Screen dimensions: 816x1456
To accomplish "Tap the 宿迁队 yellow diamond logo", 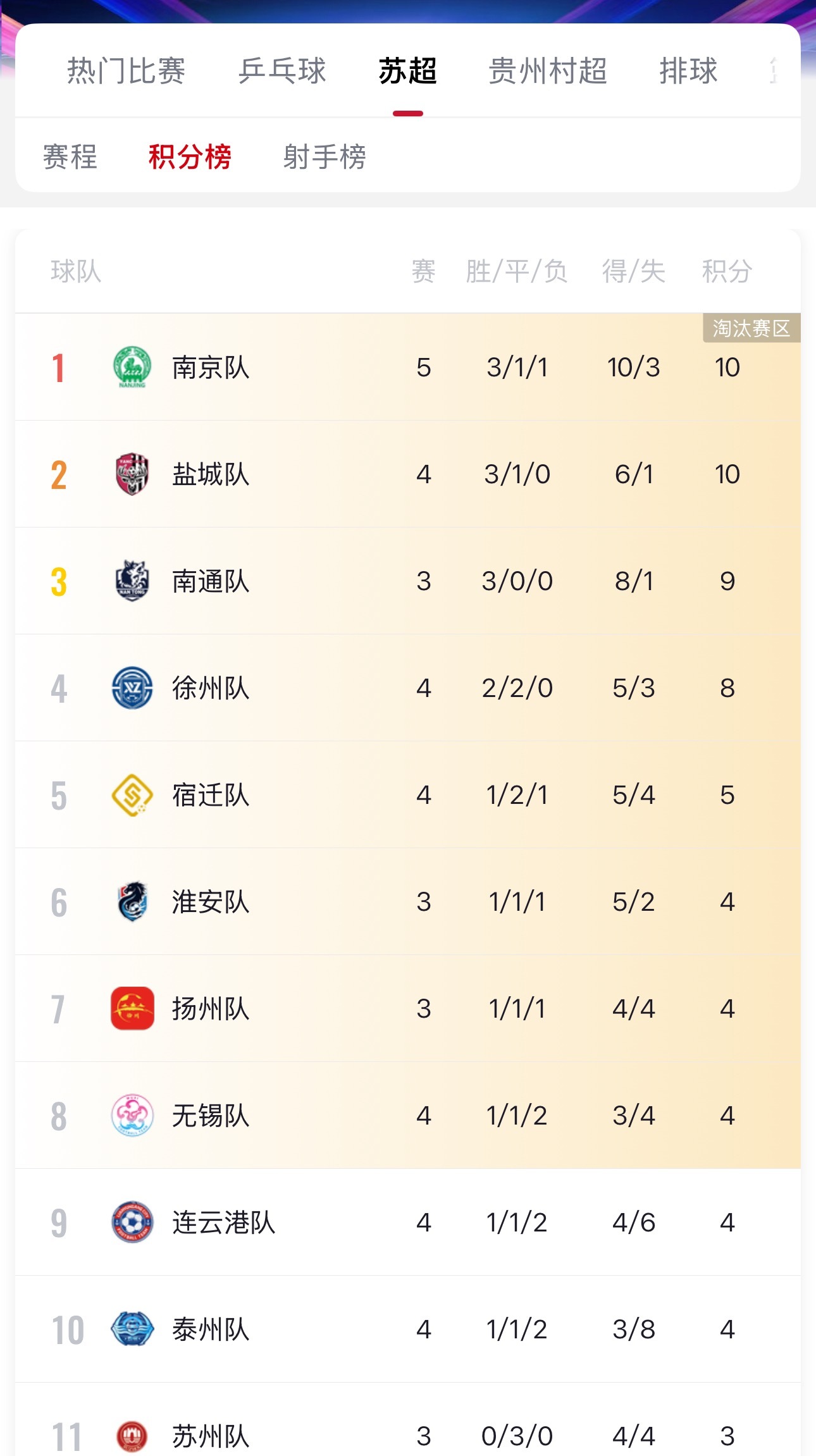I will coord(132,794).
